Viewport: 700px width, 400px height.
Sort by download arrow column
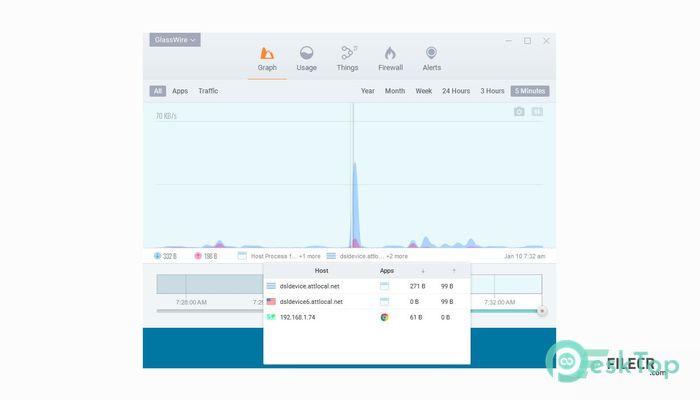pos(423,271)
